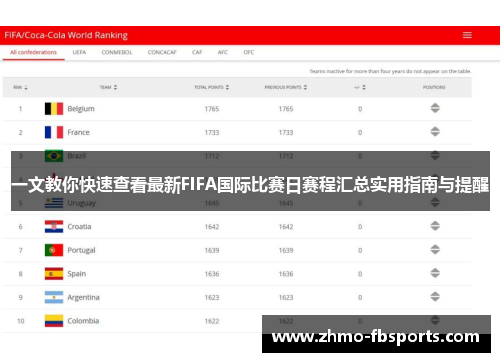This screenshot has width=500, height=362.
Task: Switch to the OFC tab
Action: click(x=249, y=52)
